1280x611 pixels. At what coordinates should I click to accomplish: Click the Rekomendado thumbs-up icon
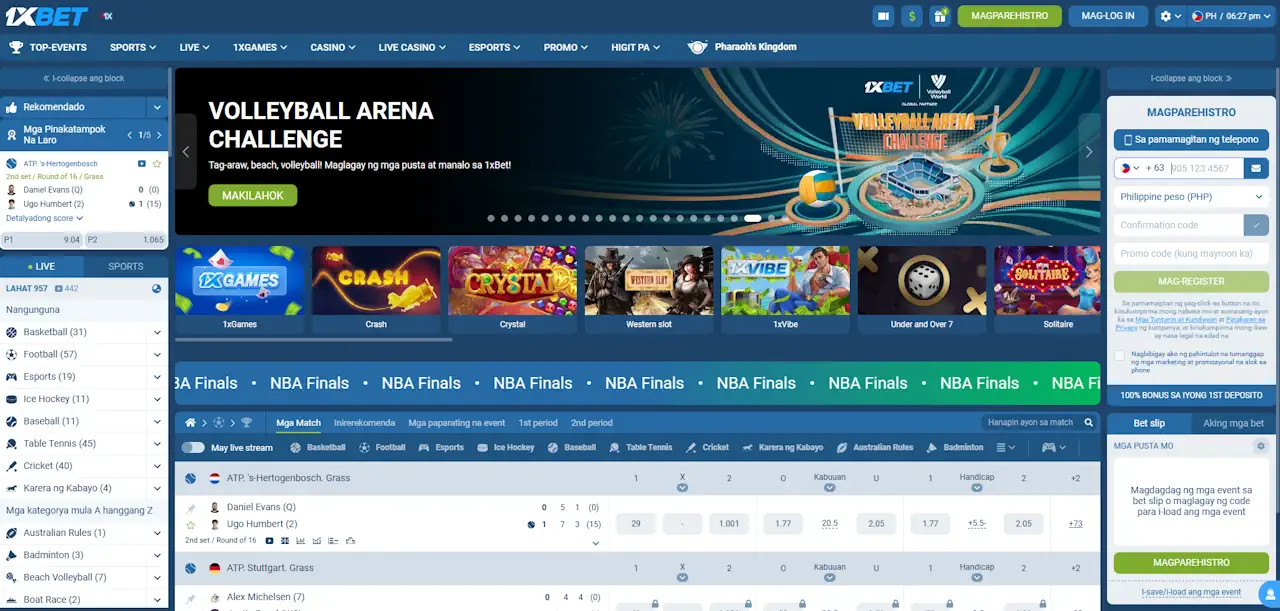coord(11,107)
